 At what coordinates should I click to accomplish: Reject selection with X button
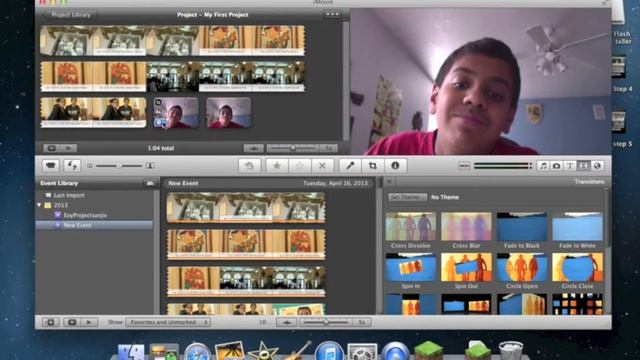(322, 166)
